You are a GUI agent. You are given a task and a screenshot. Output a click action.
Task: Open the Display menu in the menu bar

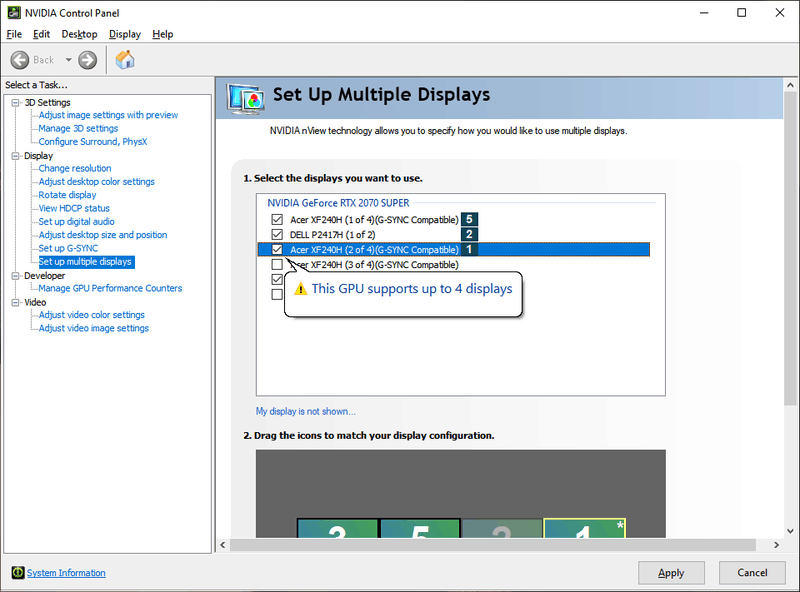[x=125, y=34]
